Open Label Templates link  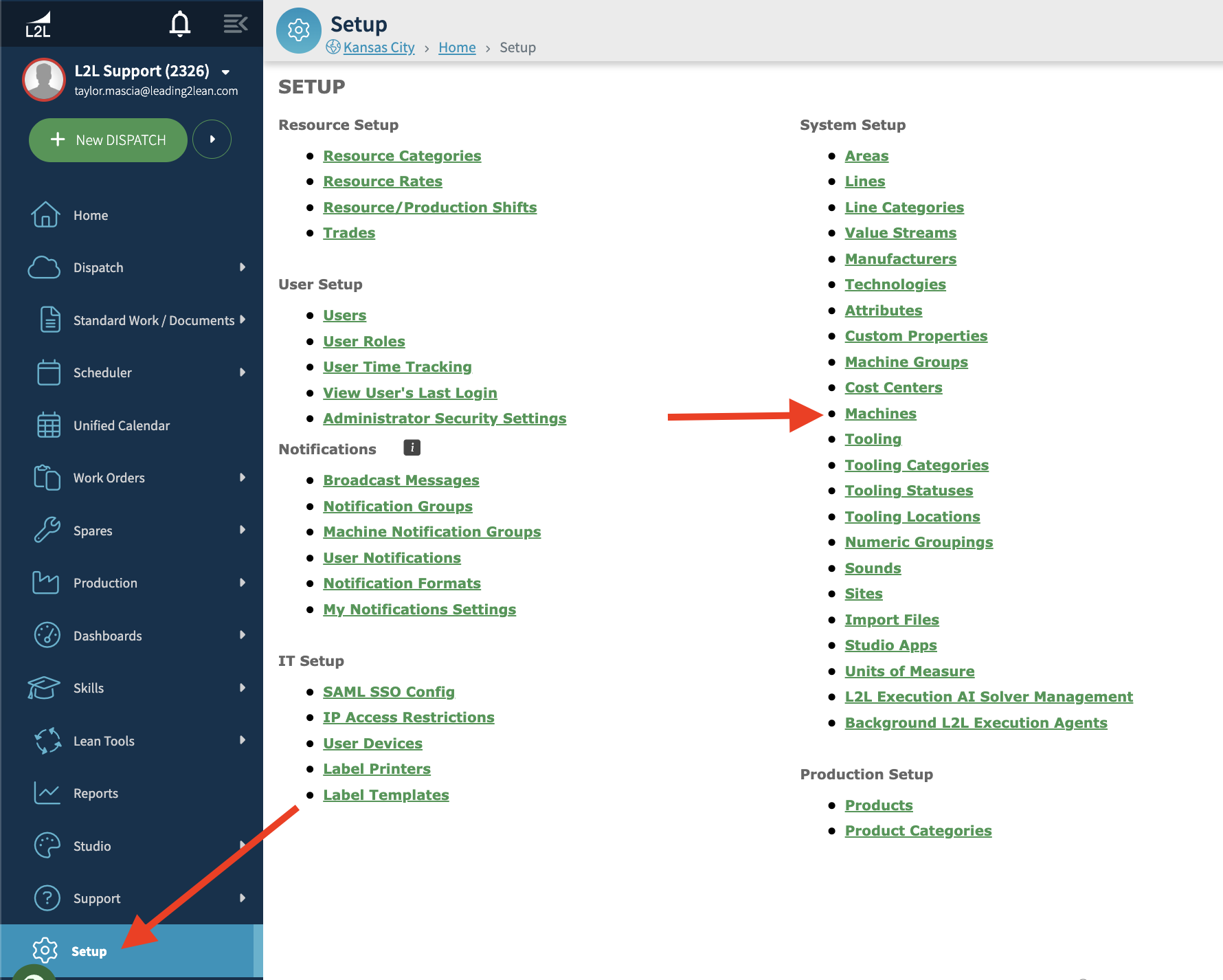click(386, 795)
